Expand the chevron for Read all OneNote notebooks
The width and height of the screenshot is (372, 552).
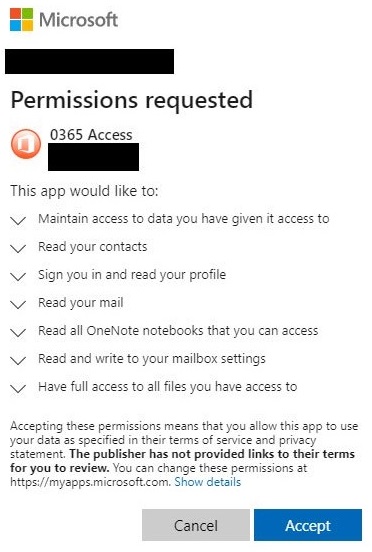tap(18, 332)
